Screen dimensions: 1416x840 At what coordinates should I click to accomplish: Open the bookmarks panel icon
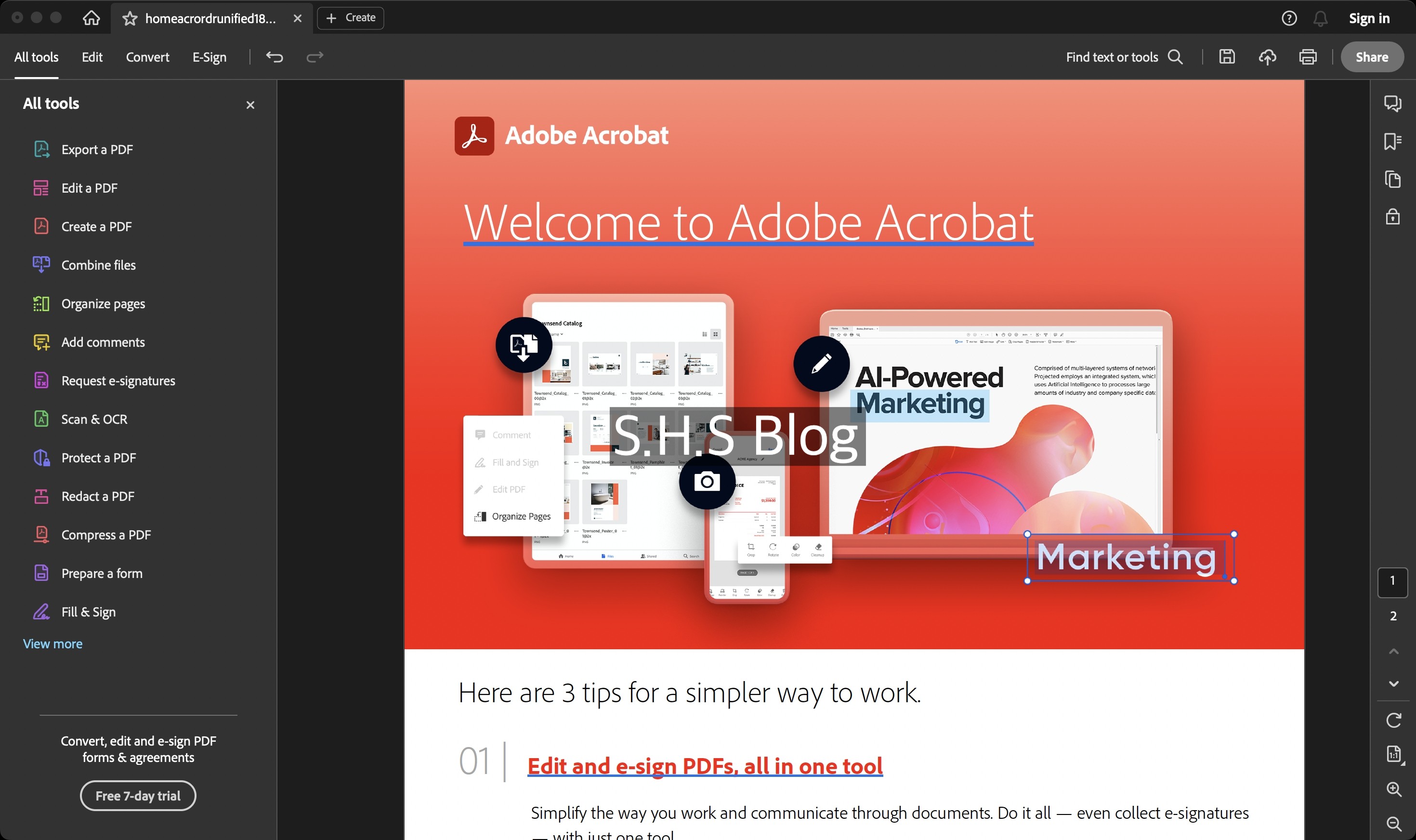[1392, 141]
